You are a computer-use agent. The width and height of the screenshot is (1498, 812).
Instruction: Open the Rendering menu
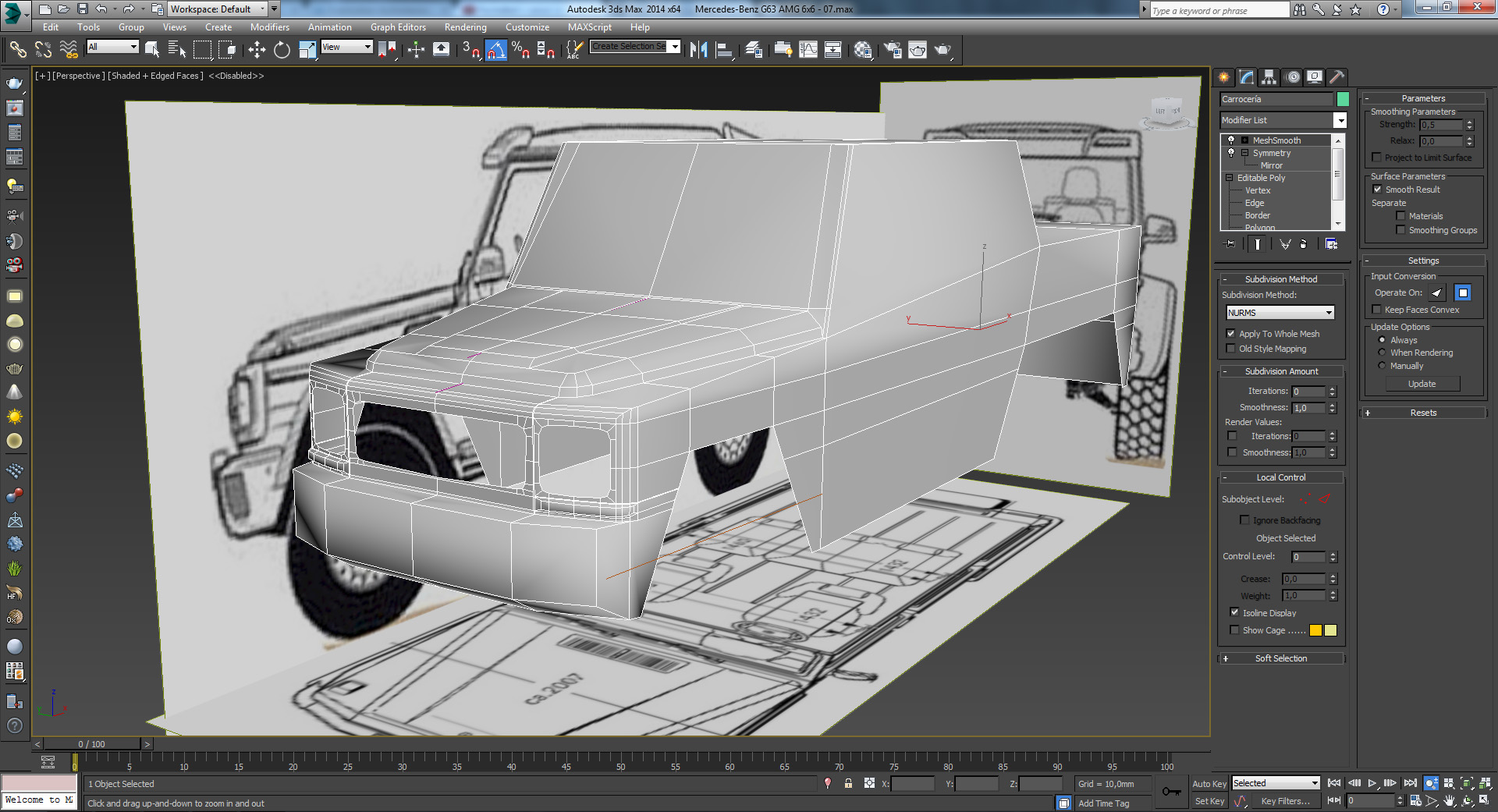[x=465, y=27]
